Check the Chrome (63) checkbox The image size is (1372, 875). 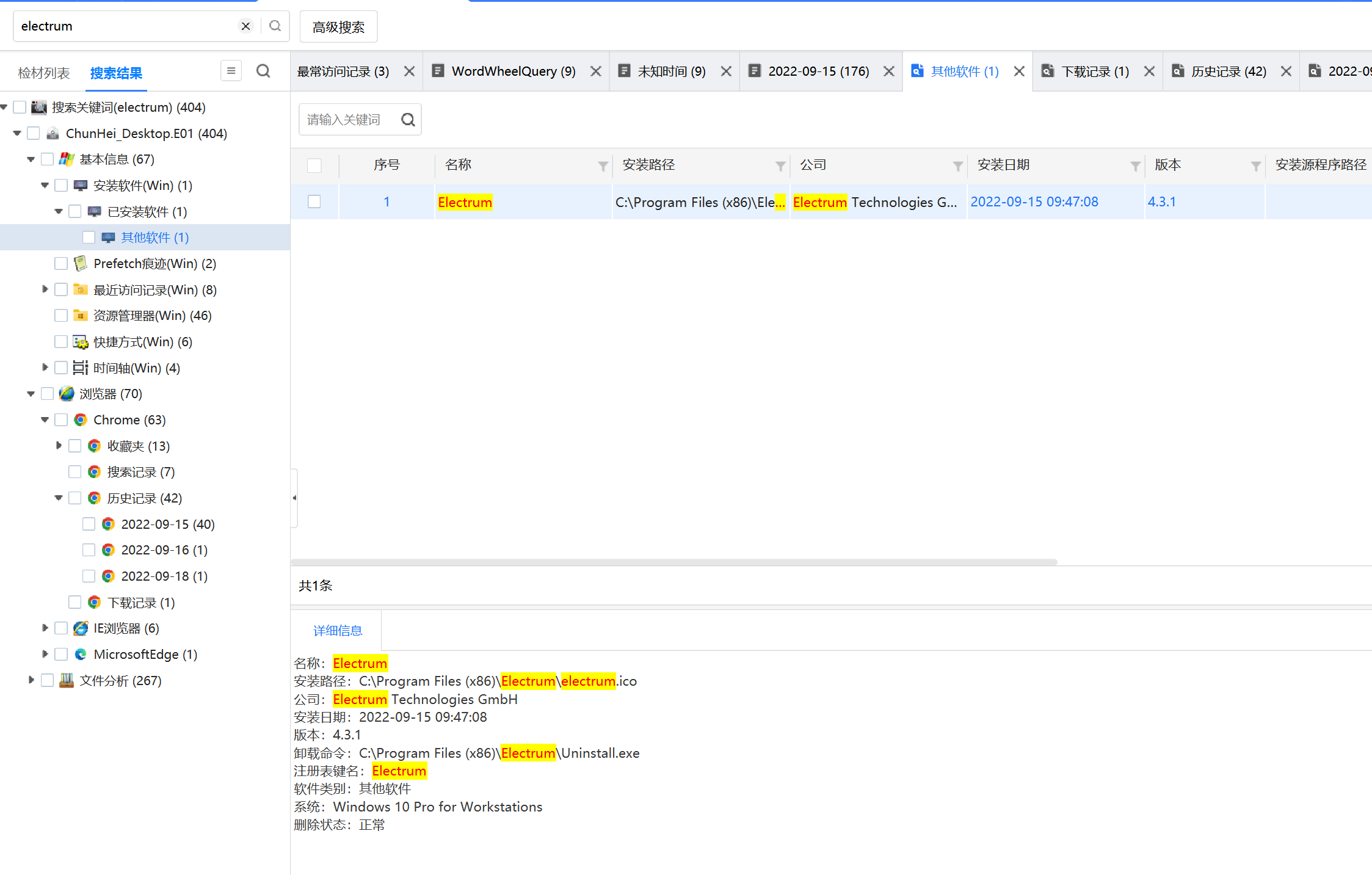pos(61,420)
